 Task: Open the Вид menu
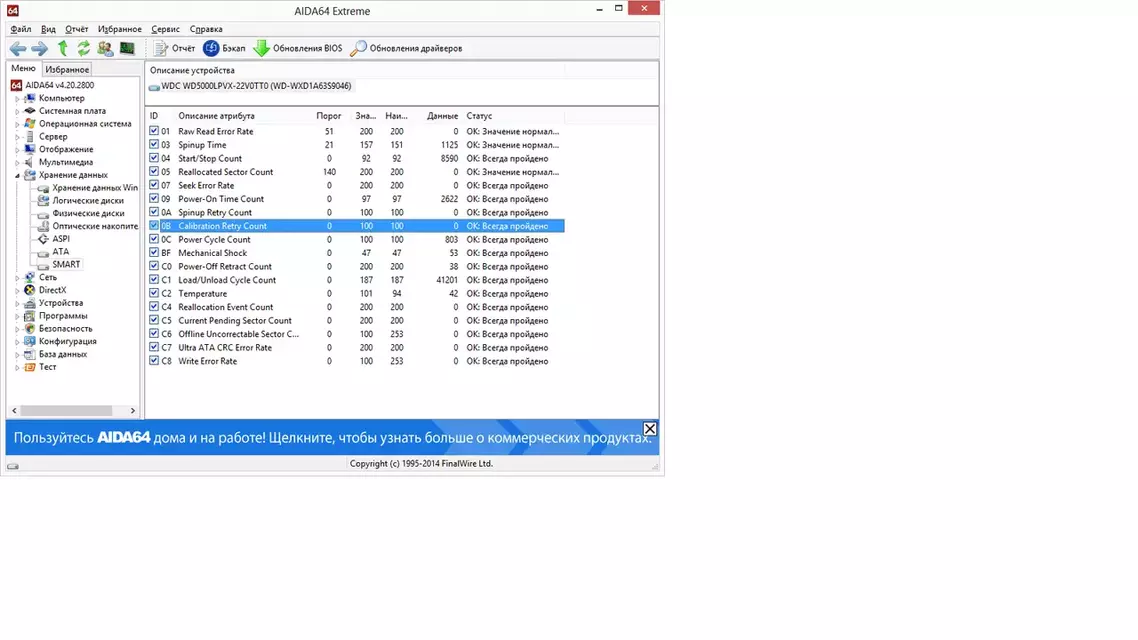point(48,29)
